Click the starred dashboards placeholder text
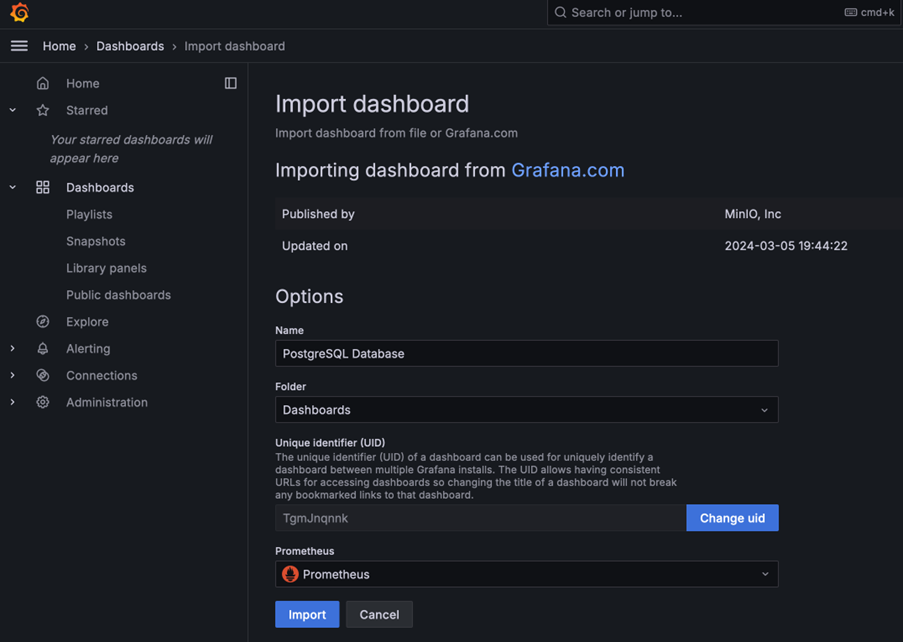The width and height of the screenshot is (903, 642). [x=131, y=149]
